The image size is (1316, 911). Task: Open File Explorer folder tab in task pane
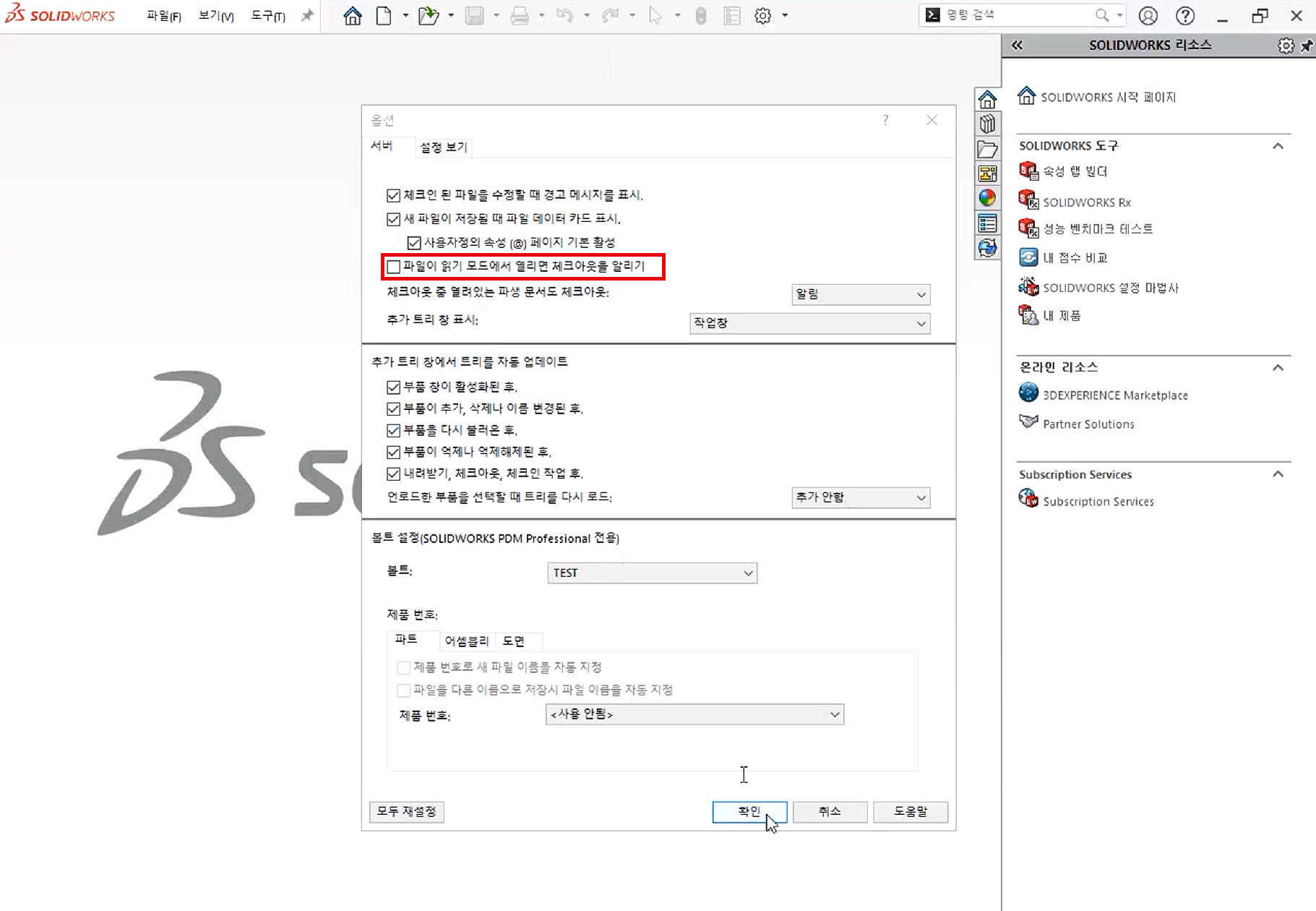coord(987,149)
